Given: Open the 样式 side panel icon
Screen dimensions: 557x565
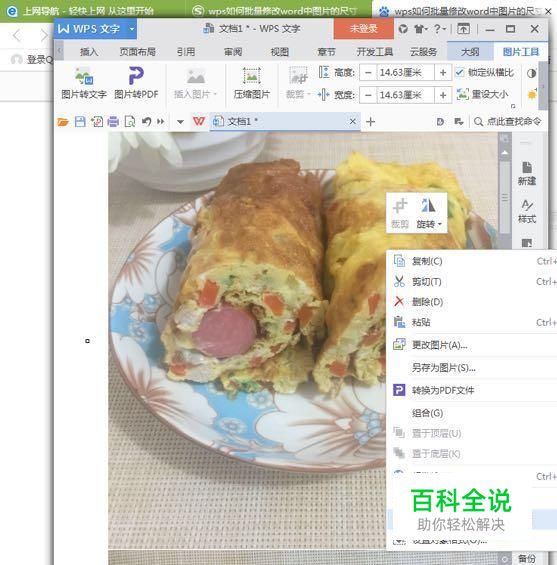Looking at the screenshot, I should click(x=527, y=212).
